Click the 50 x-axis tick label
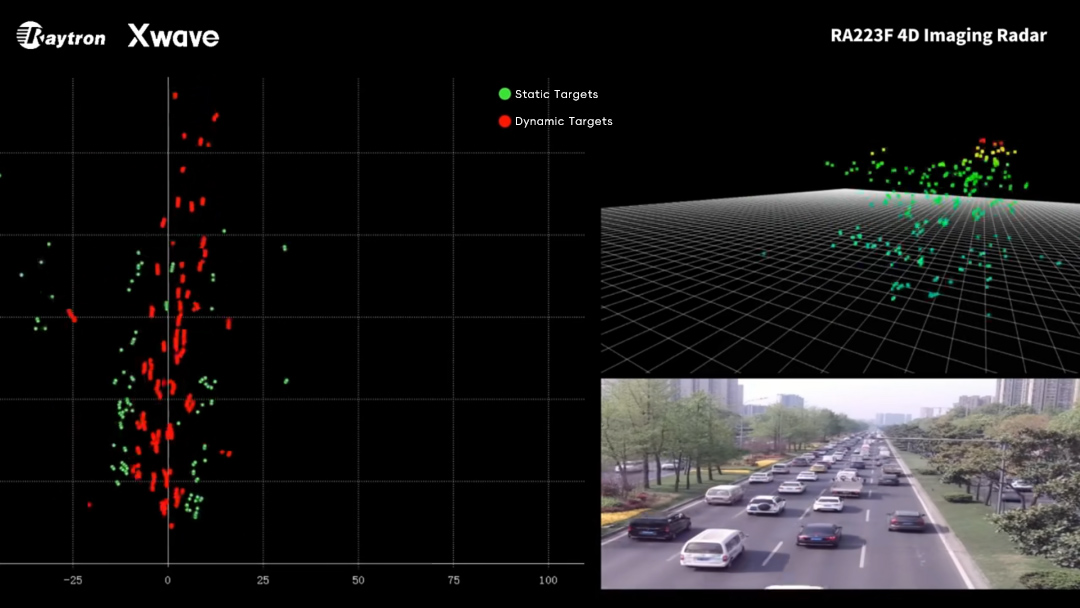The image size is (1080, 608). [x=358, y=579]
